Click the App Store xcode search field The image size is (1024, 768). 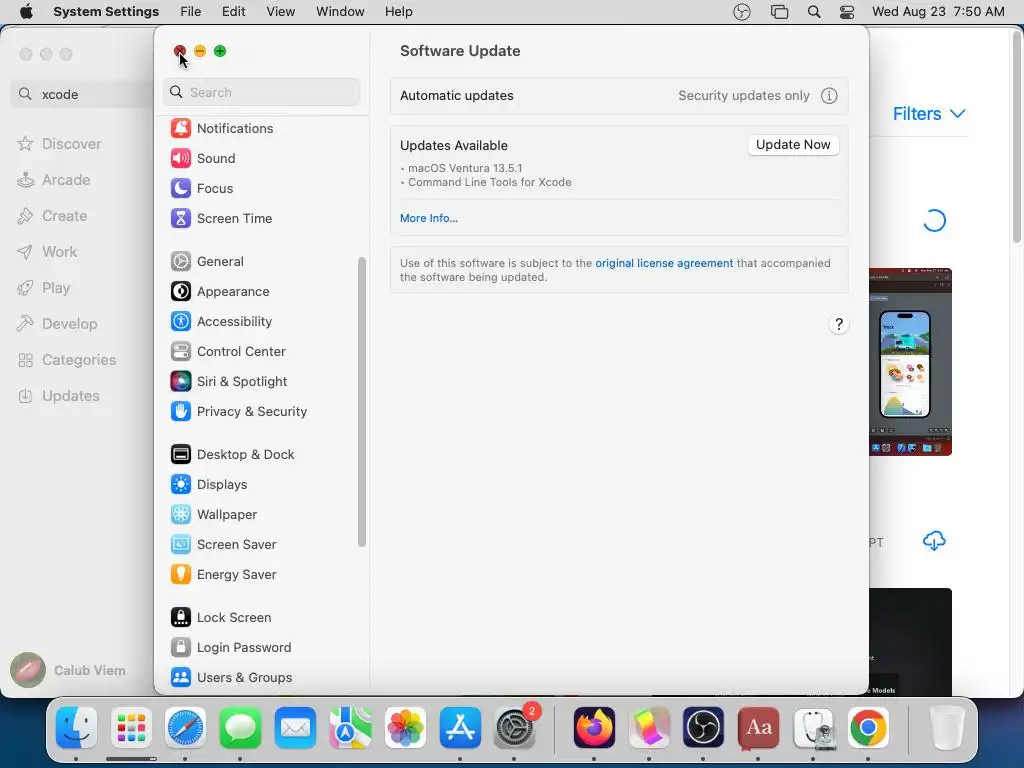pyautogui.click(x=82, y=94)
